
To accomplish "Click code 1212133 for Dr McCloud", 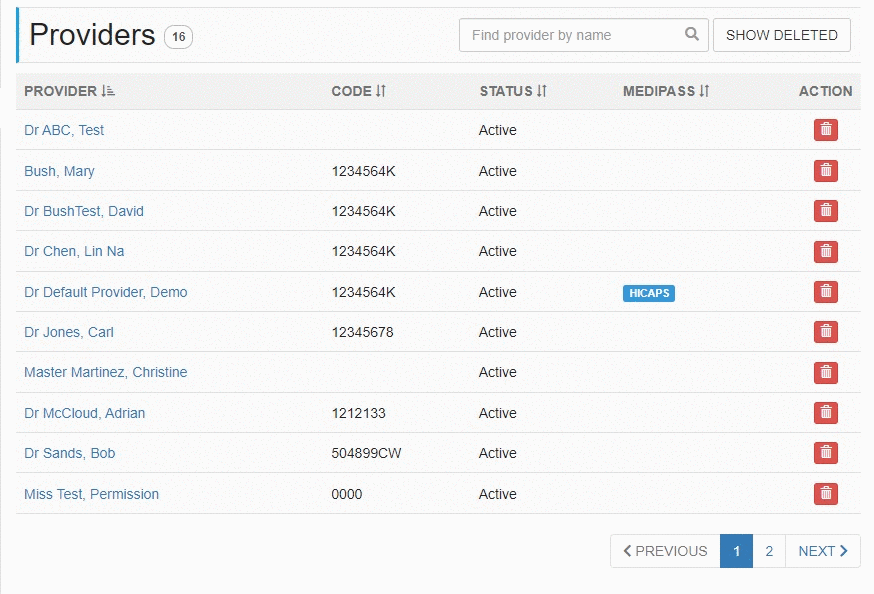I will click(x=358, y=413).
